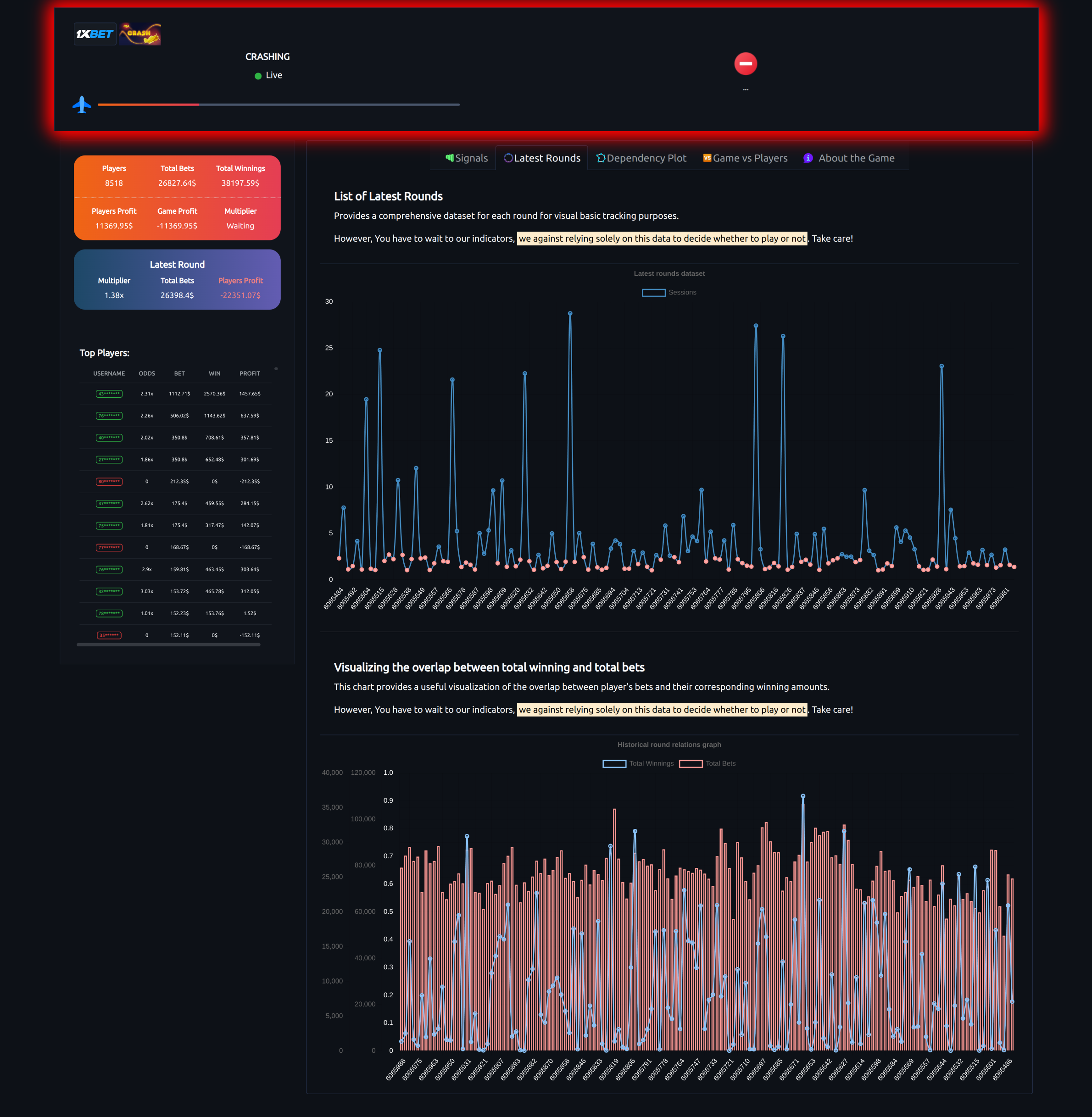Click the purple info icon
The width and height of the screenshot is (1092, 1117).
[x=808, y=158]
